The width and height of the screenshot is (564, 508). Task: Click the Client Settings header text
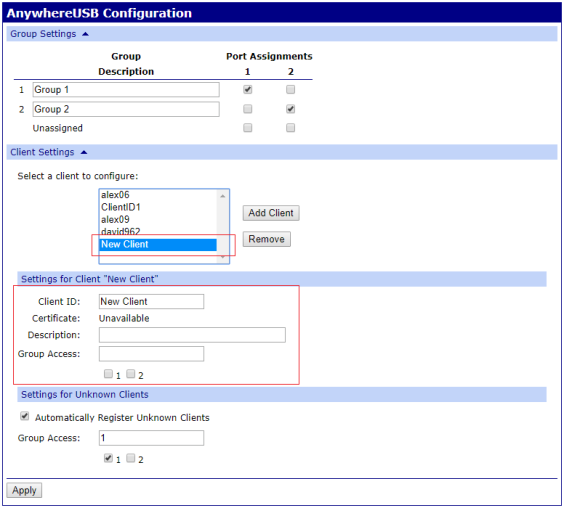click(42, 152)
